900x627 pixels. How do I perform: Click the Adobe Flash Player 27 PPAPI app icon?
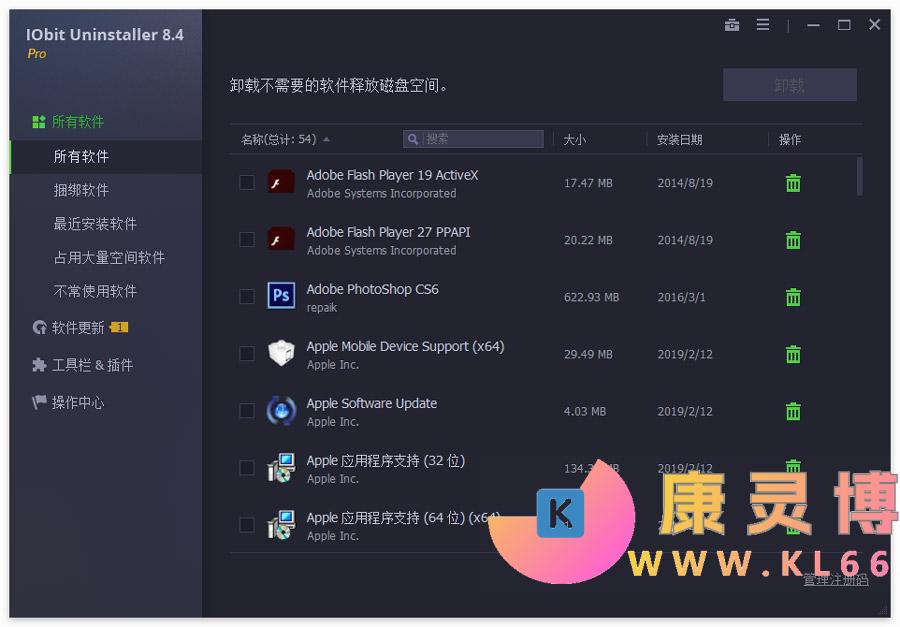click(x=281, y=239)
